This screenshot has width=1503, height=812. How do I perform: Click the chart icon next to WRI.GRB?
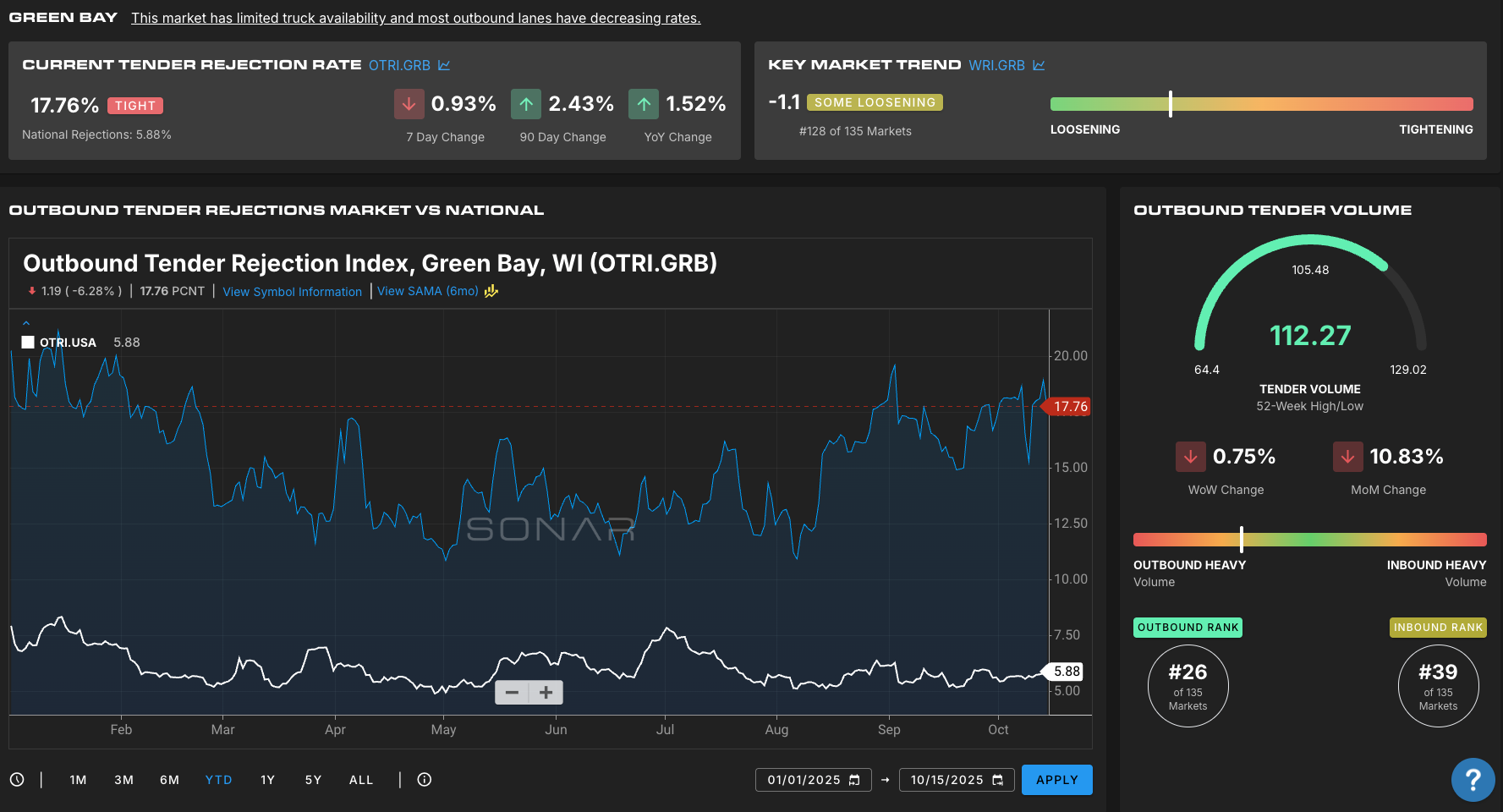1039,65
